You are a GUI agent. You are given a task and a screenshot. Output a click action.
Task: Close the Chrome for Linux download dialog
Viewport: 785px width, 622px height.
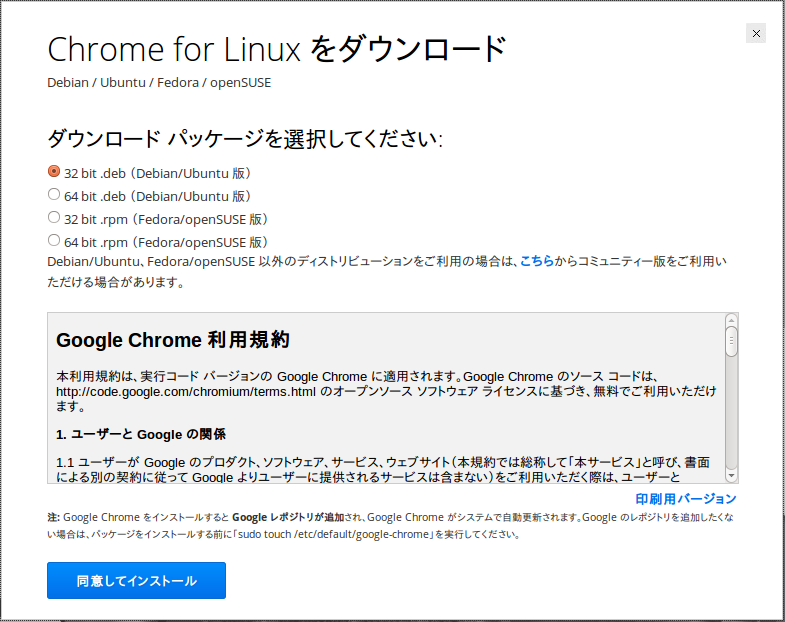tap(756, 33)
